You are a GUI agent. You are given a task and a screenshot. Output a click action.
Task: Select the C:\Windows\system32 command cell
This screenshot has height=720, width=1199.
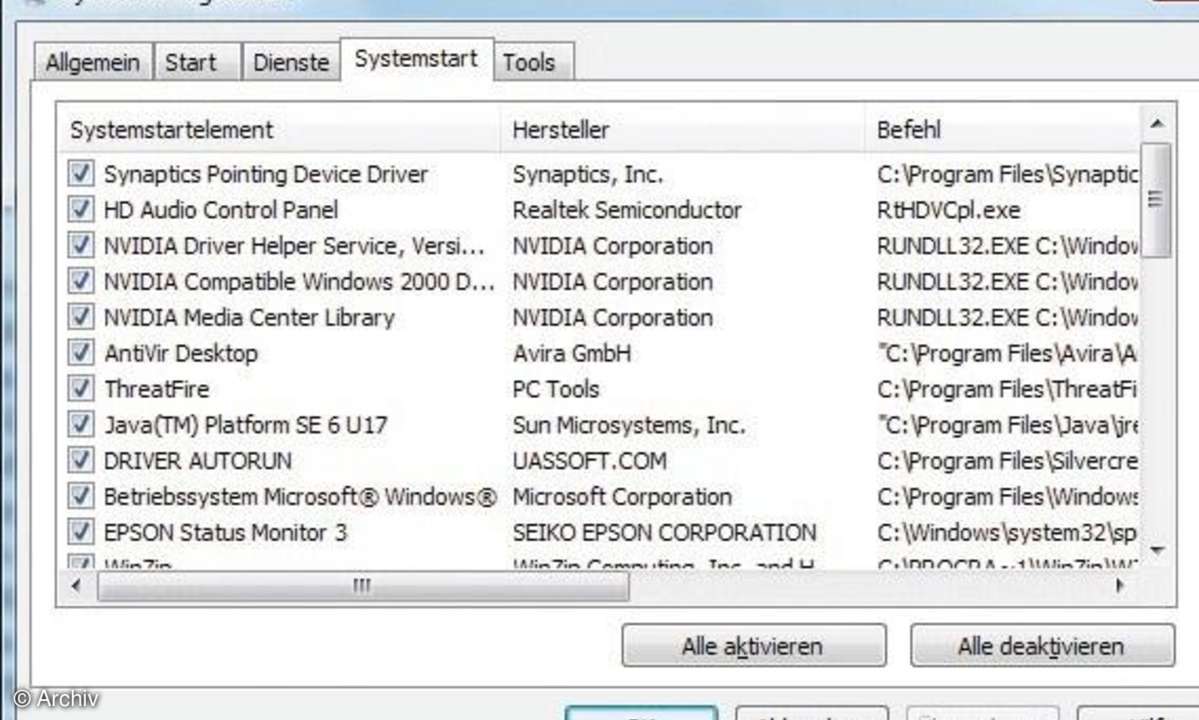pos(1007,533)
